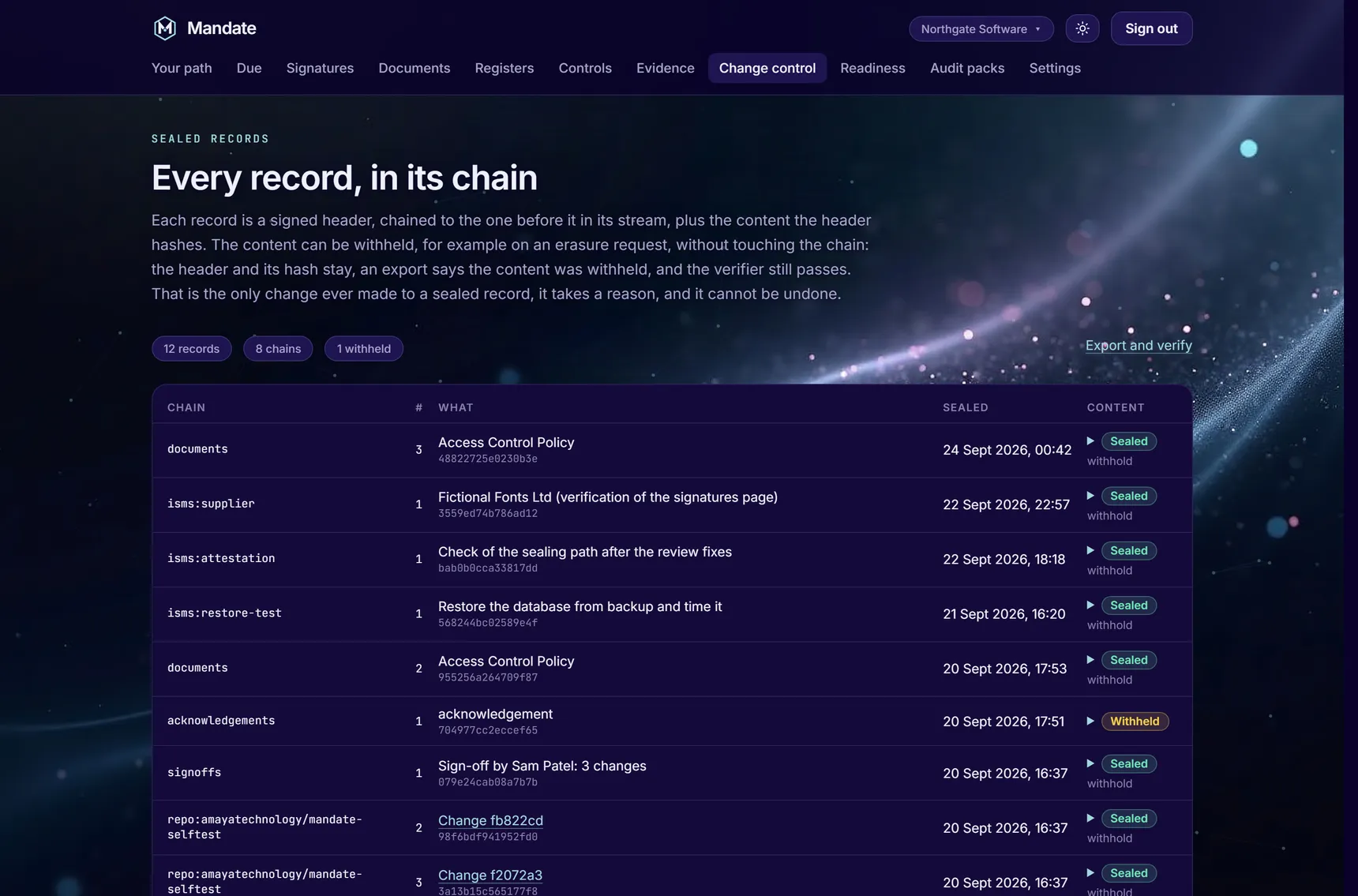Click withhold for isms:attestation record
This screenshot has width=1358, height=896.
coord(1109,570)
